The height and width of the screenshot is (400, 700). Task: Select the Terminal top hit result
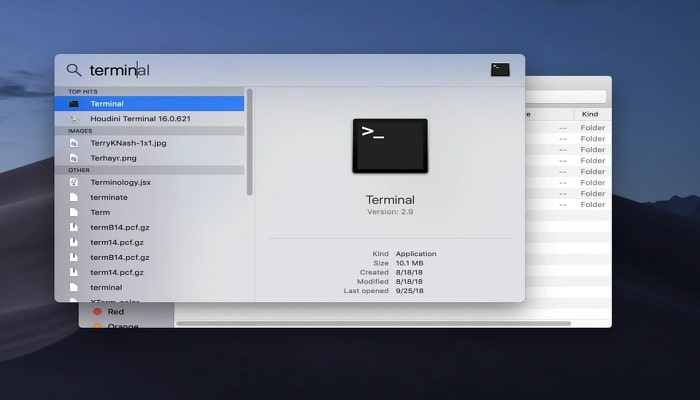pyautogui.click(x=150, y=104)
